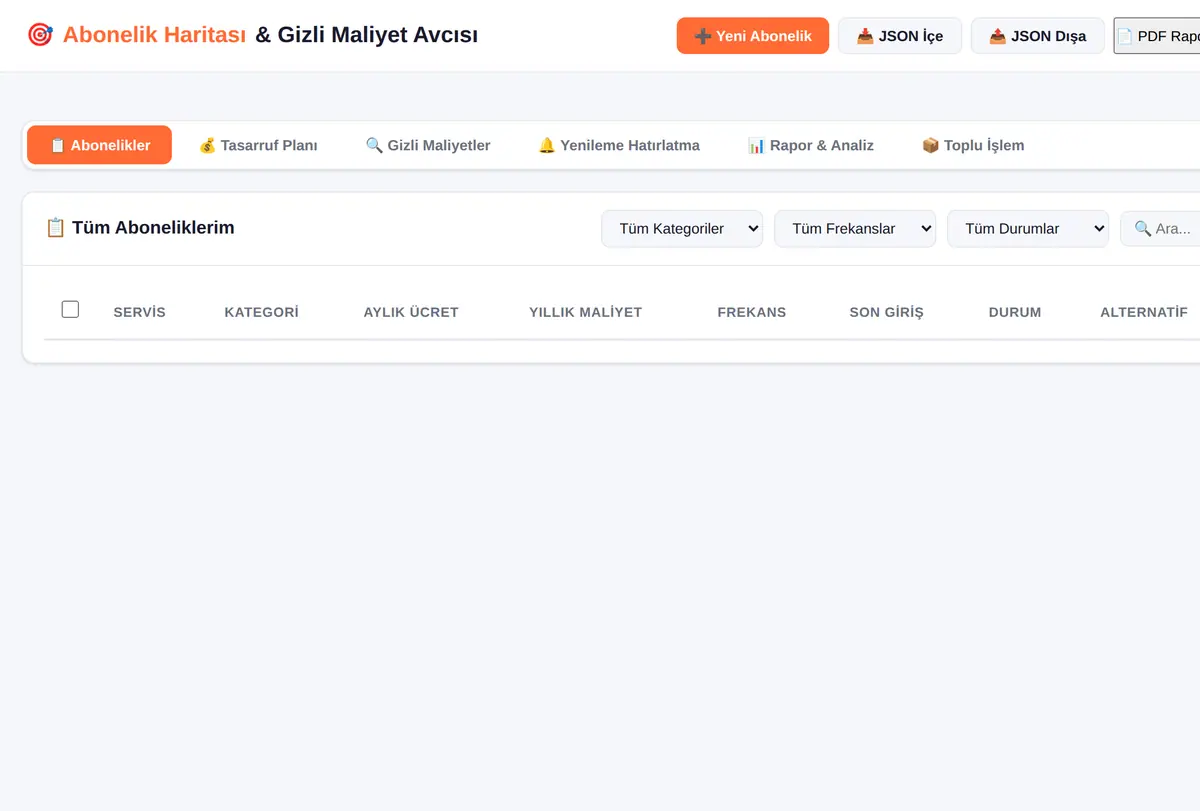
Task: Expand the Tüm Durumlar dropdown
Action: 1028,229
